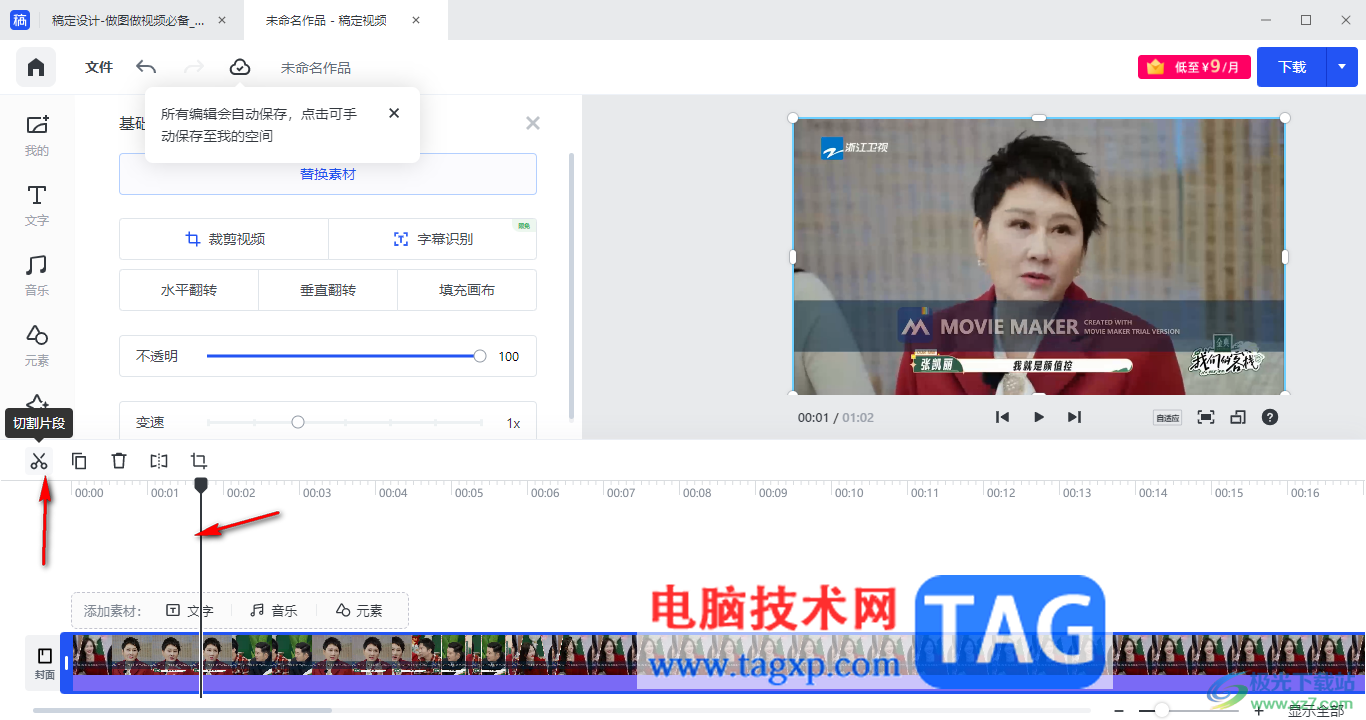Zoom out the timeline with minus

[1118, 711]
